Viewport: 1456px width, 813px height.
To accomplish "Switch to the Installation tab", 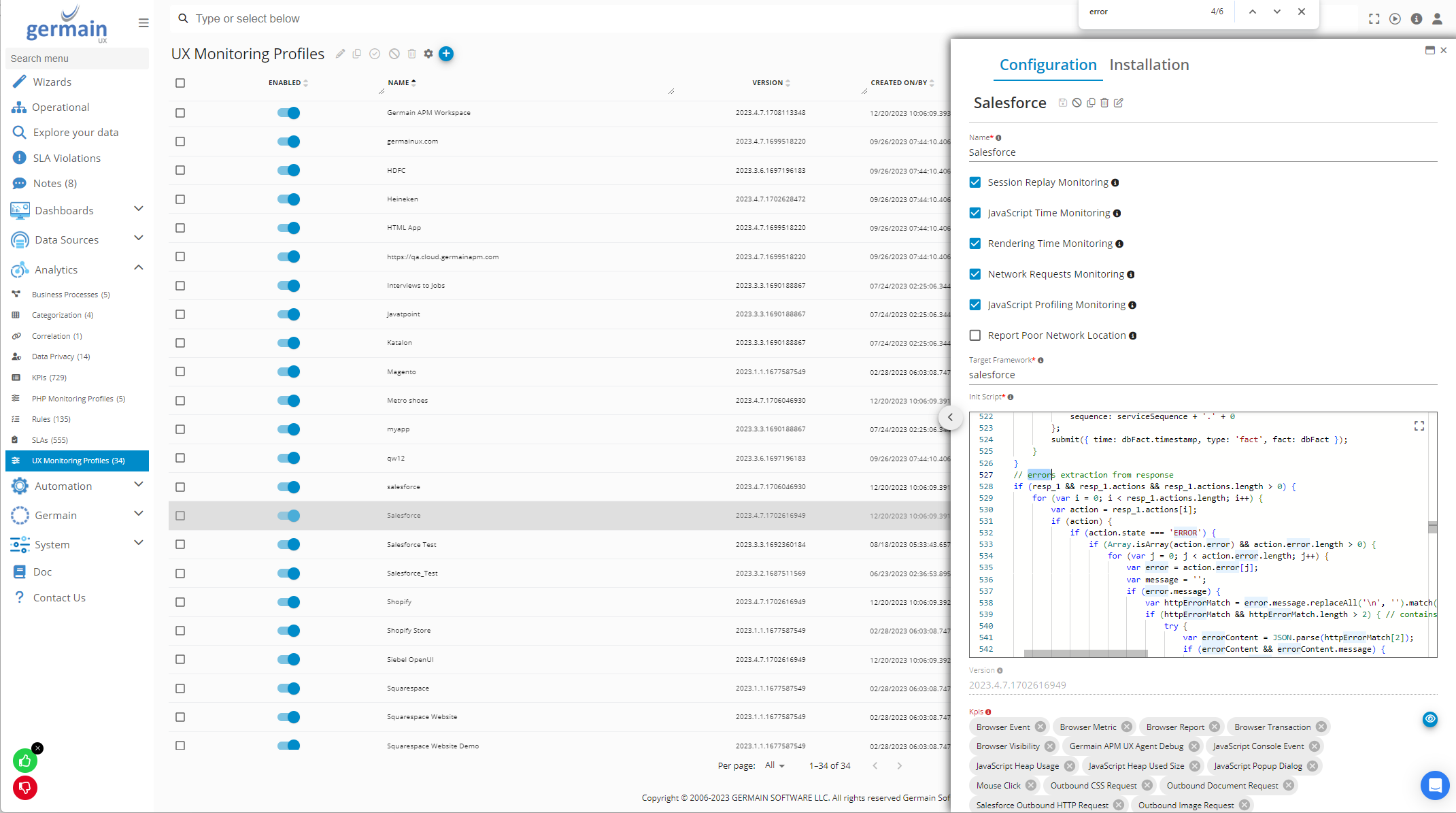I will click(x=1149, y=64).
